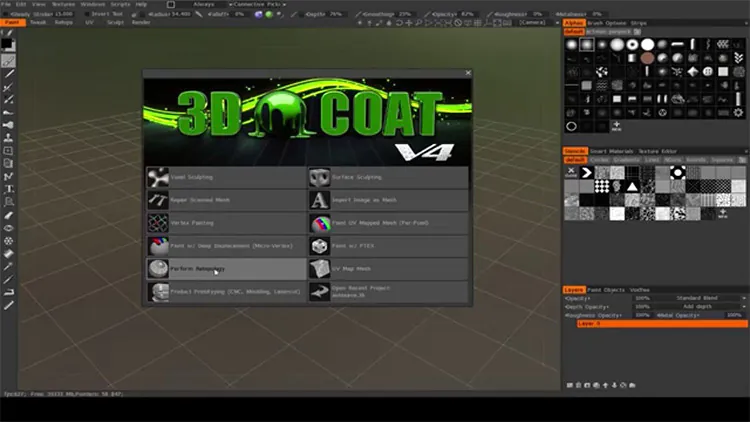The width and height of the screenshot is (750, 422).
Task: Open the Brush Options tab
Action: click(x=607, y=23)
